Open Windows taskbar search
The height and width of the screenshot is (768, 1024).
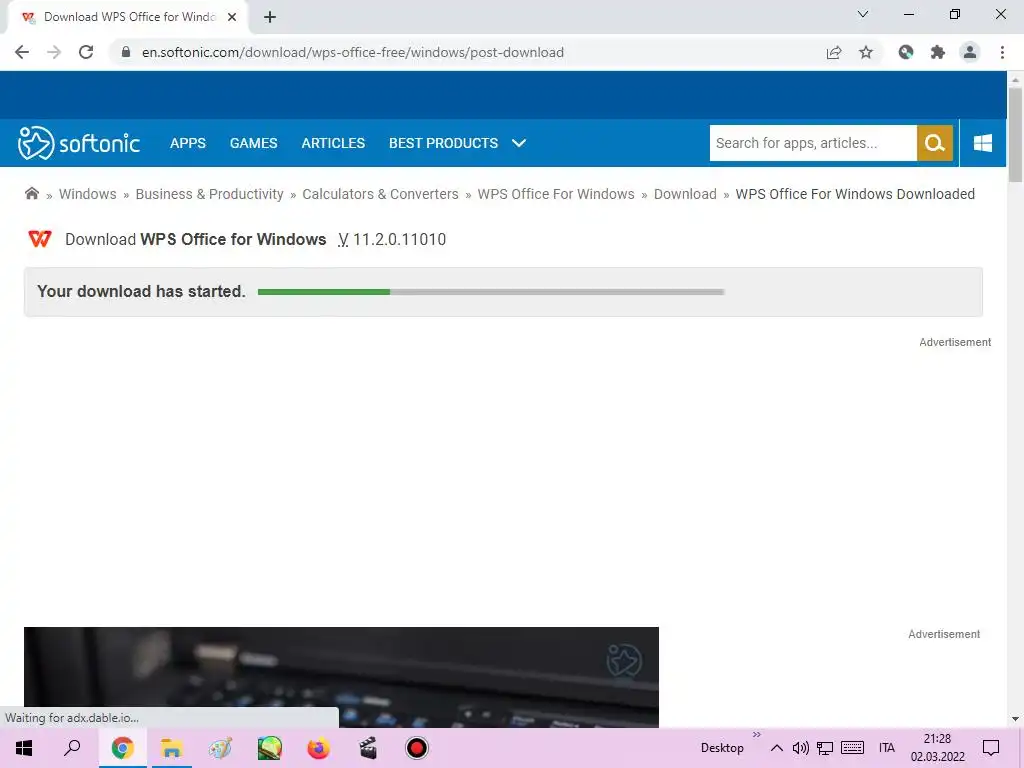point(72,748)
